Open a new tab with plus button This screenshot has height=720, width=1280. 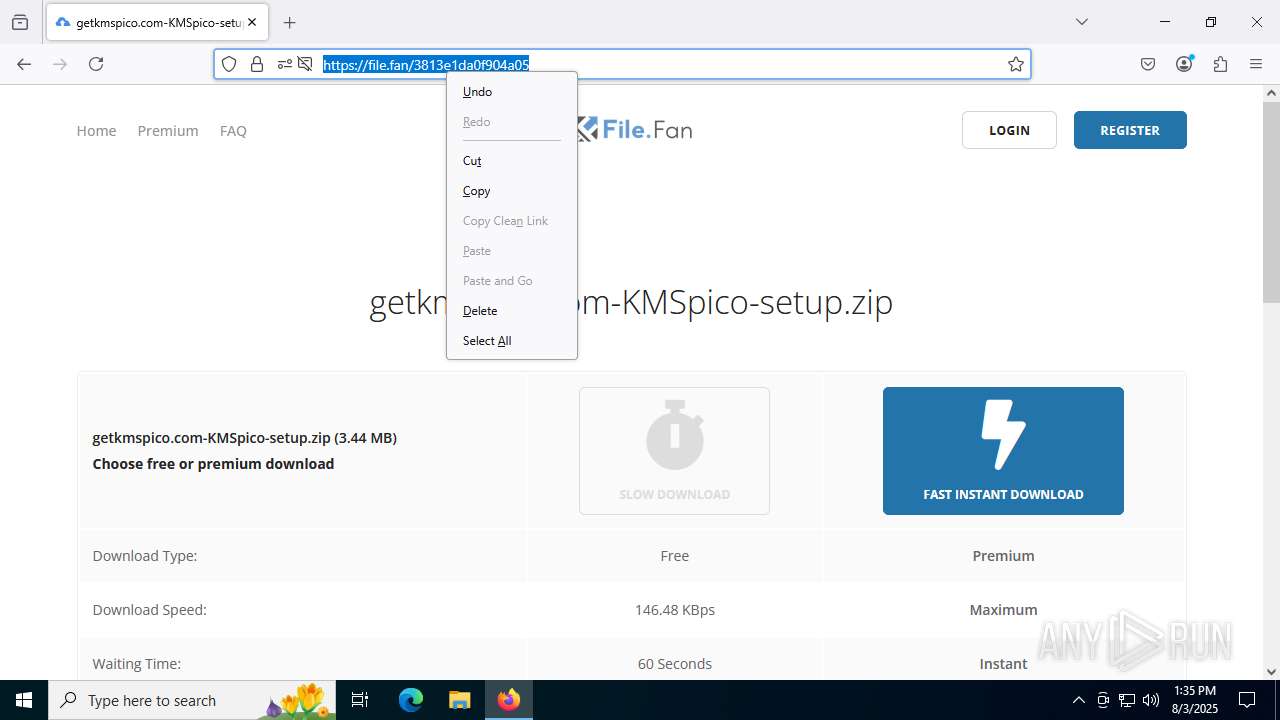coord(289,22)
